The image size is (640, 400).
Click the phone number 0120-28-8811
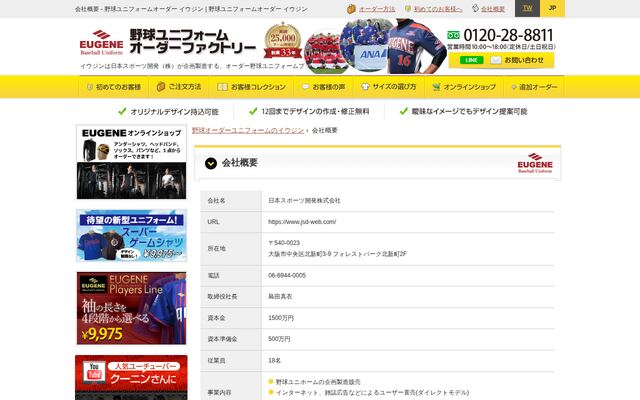click(508, 35)
